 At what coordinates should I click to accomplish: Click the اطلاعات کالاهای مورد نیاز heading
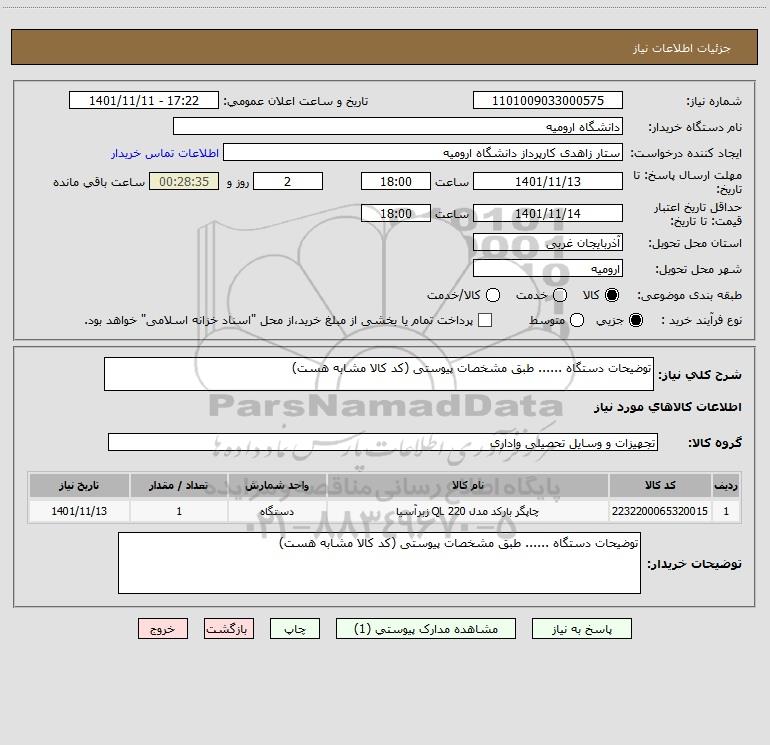click(x=667, y=407)
